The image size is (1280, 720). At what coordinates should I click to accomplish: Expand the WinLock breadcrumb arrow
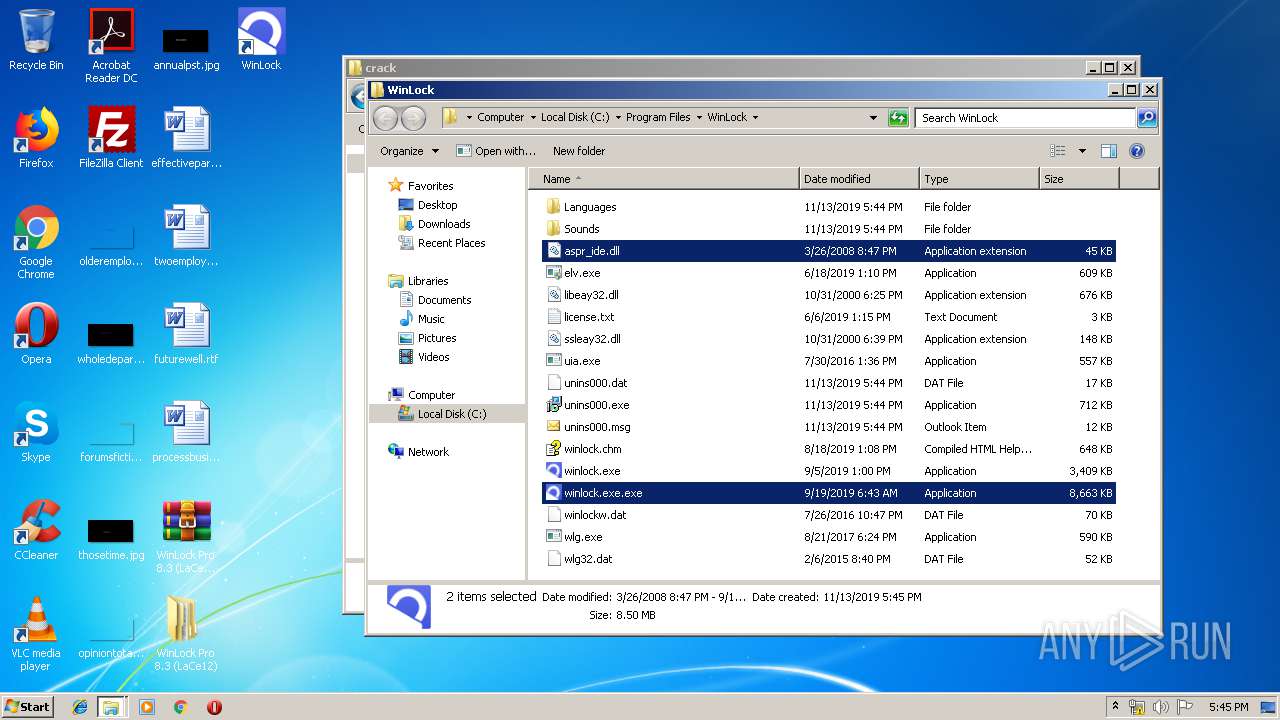[755, 118]
